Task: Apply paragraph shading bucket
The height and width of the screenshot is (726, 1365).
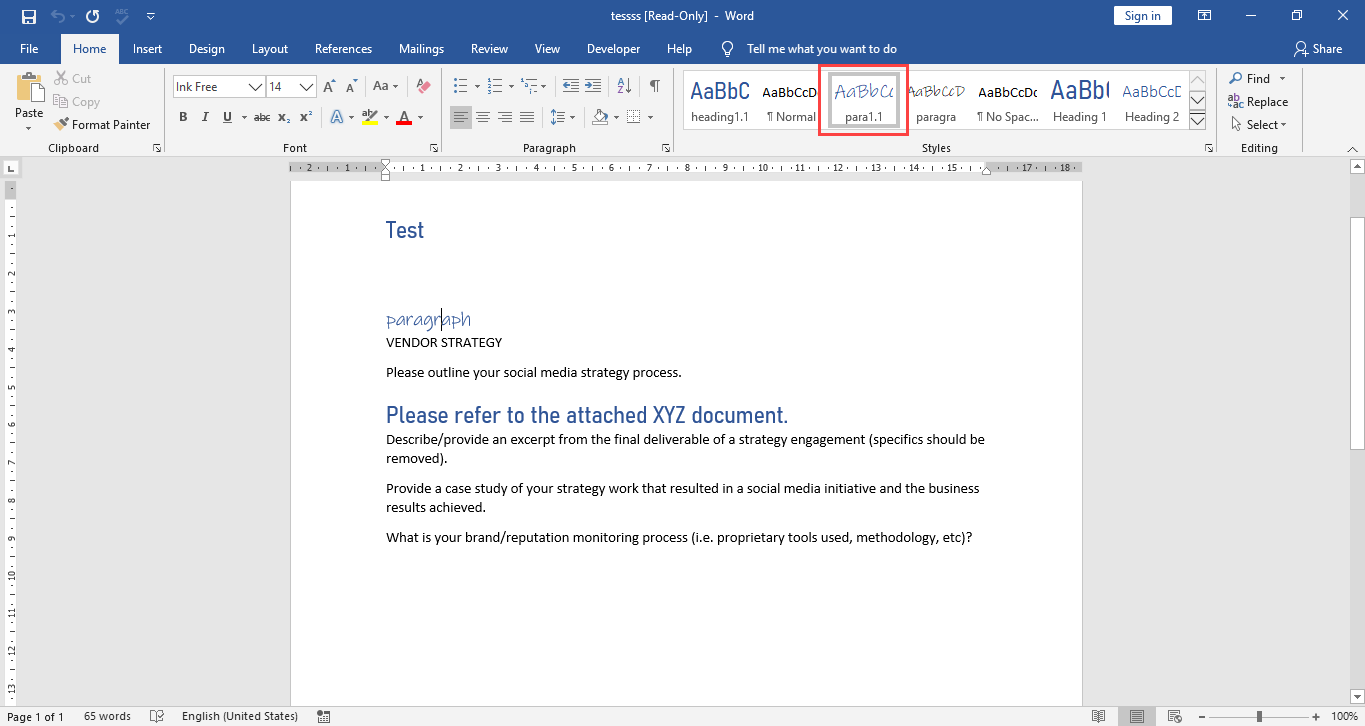Action: pos(600,117)
